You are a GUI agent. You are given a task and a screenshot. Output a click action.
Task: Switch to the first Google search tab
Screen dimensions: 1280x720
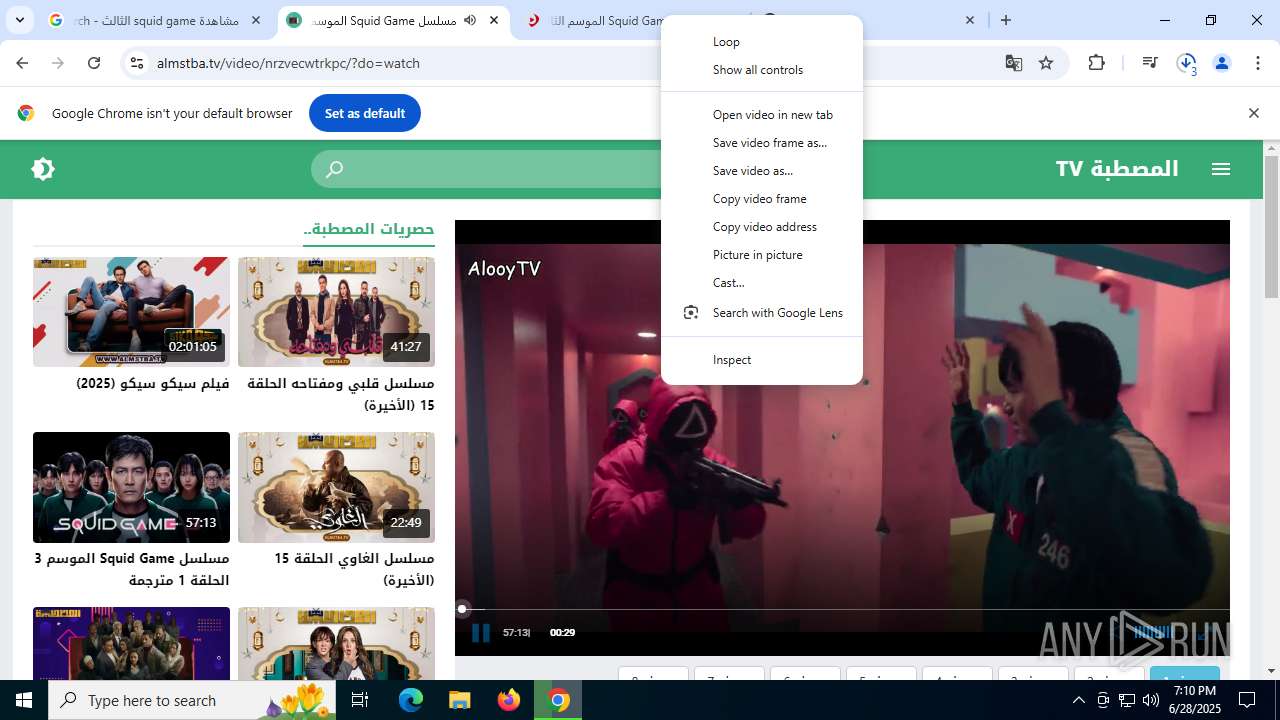[155, 20]
